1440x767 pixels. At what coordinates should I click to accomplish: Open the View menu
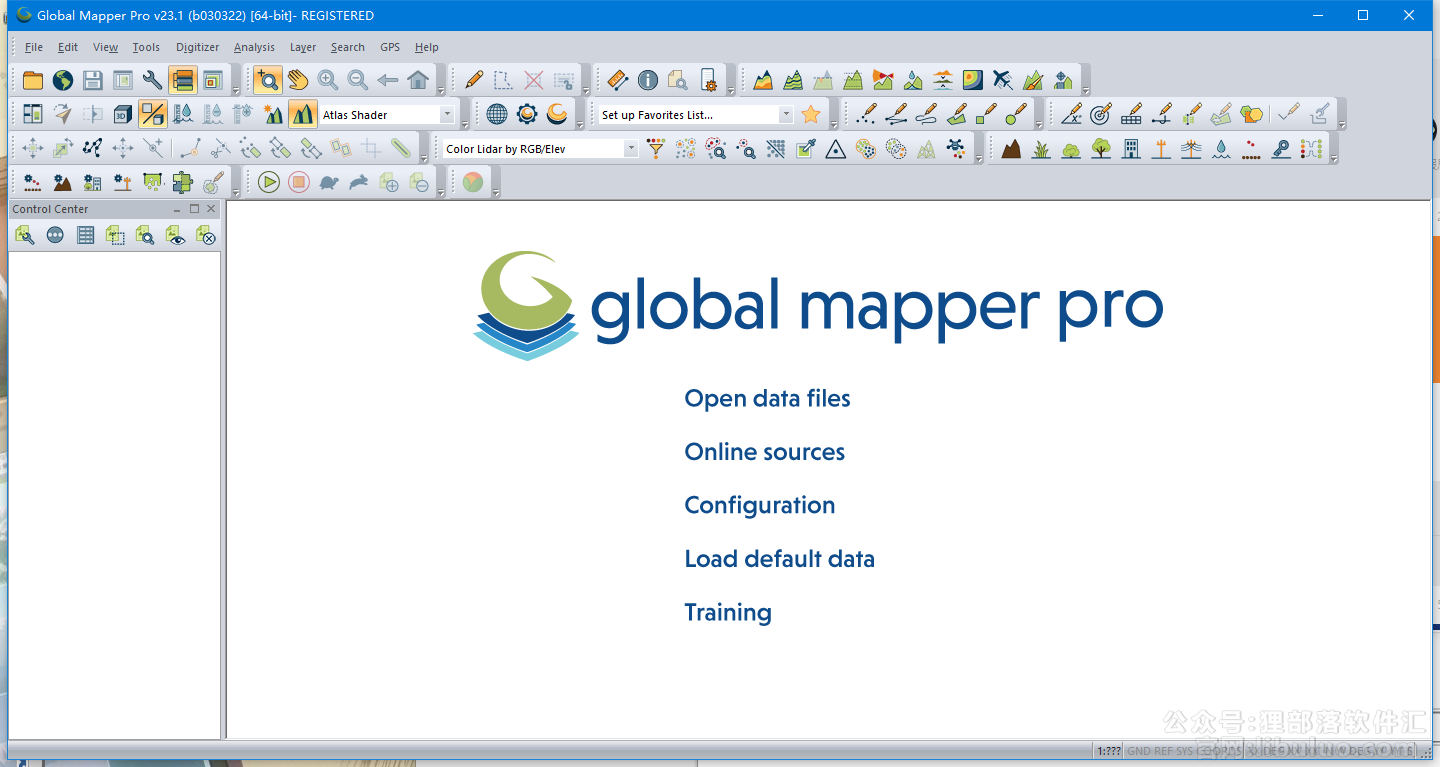coord(105,47)
